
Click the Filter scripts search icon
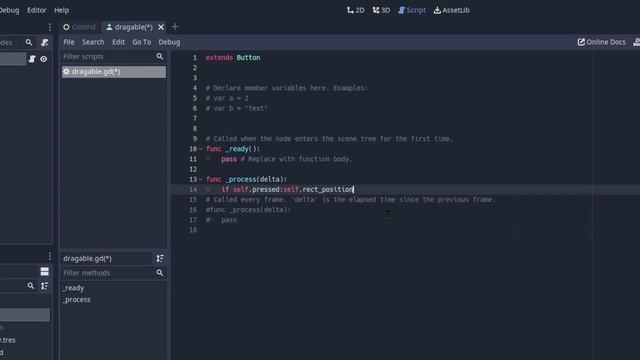click(x=160, y=56)
